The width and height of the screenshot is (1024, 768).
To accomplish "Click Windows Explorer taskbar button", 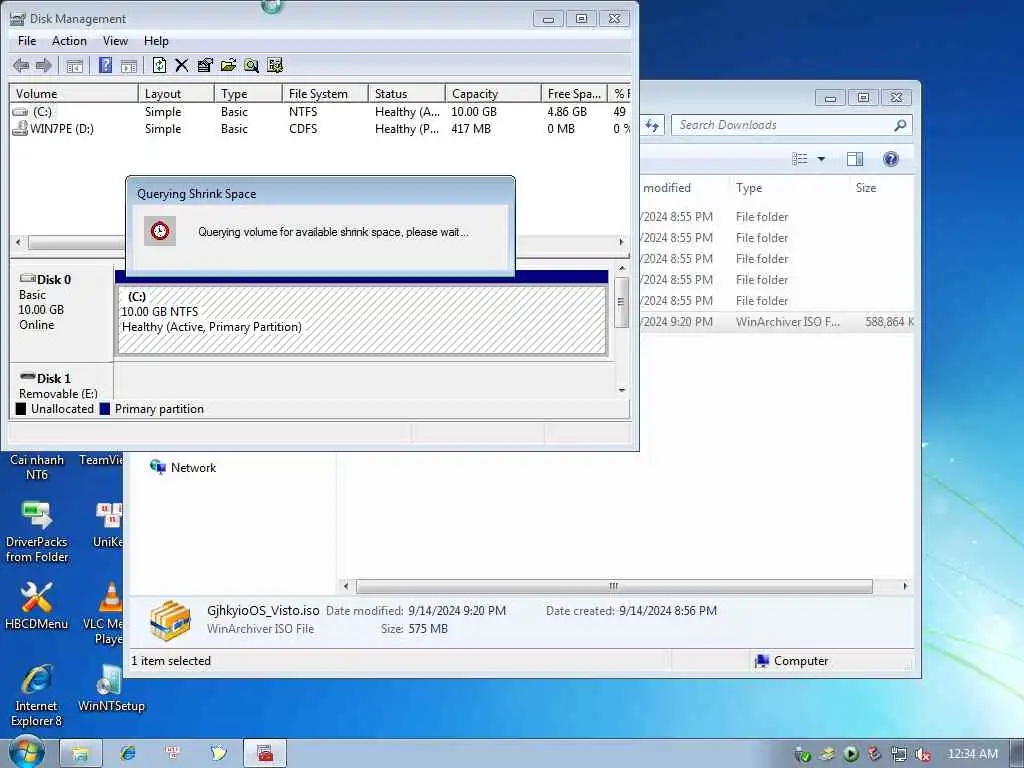I will [81, 754].
